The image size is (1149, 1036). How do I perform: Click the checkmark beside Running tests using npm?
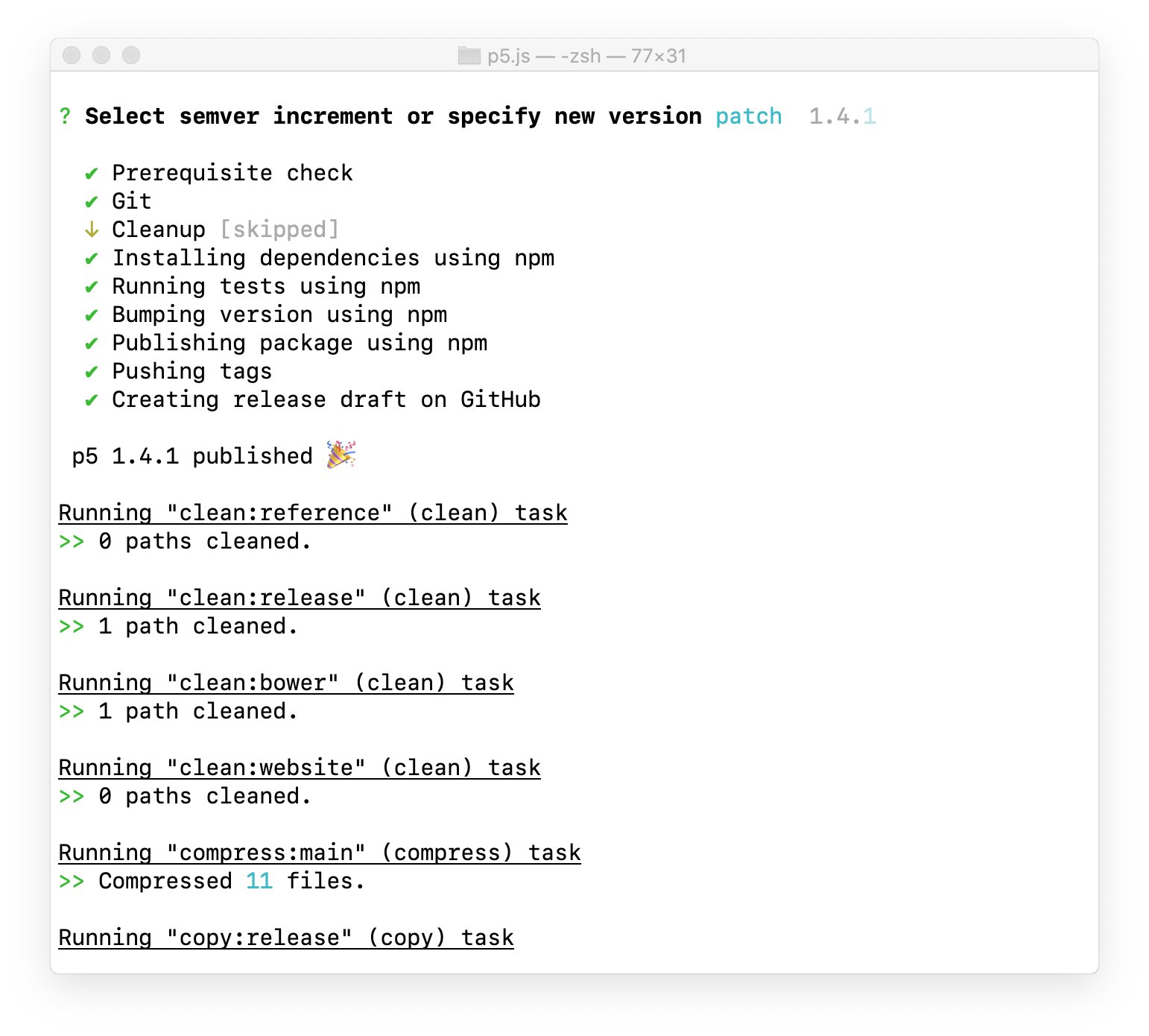[x=91, y=287]
